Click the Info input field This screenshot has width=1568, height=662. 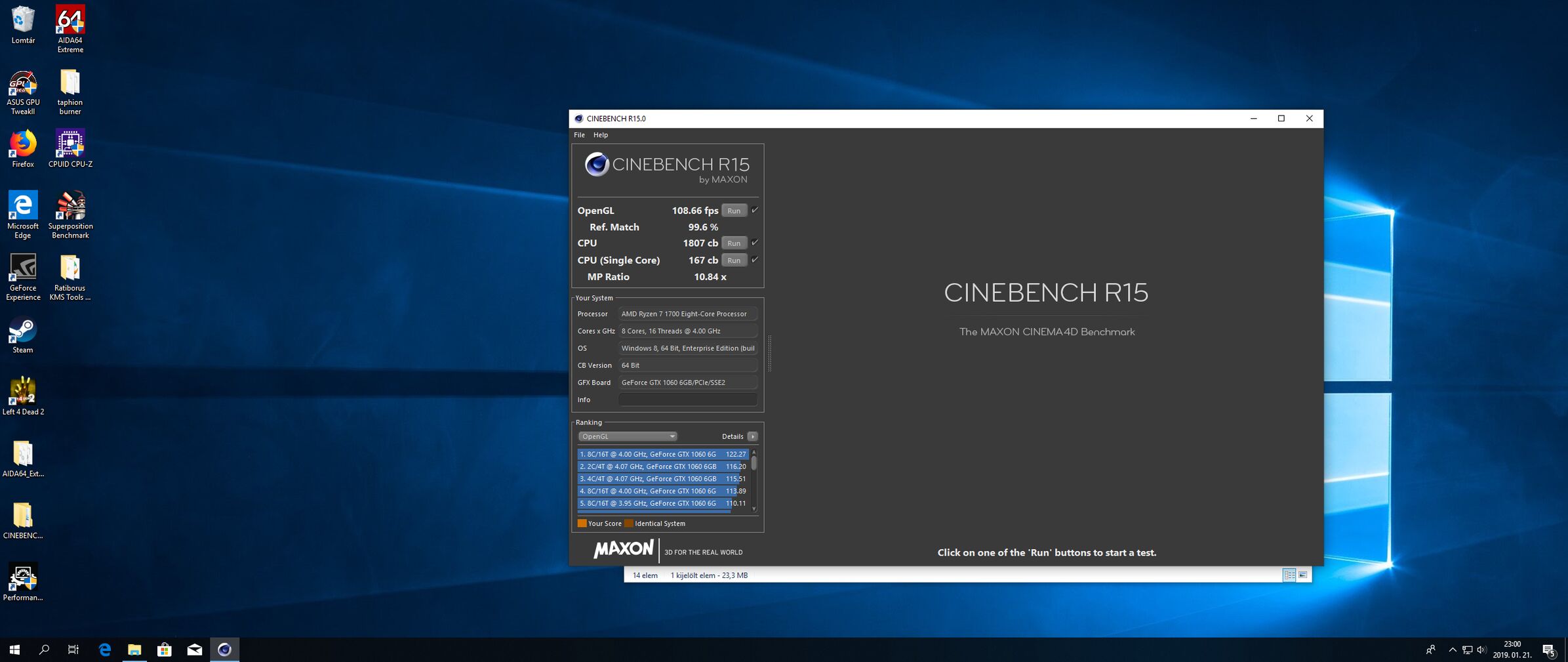pyautogui.click(x=688, y=400)
